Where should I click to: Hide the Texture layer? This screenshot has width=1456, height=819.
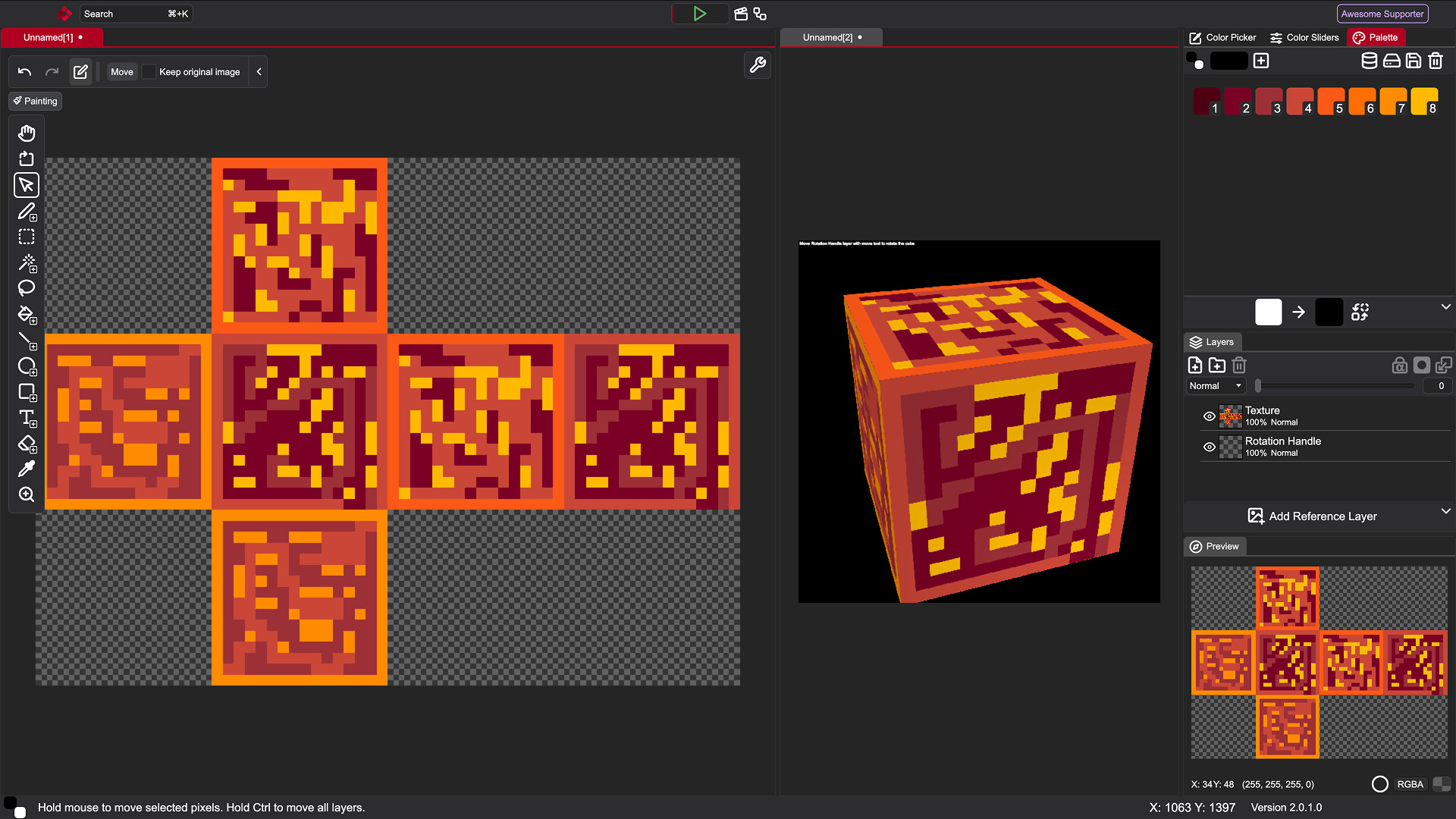click(1209, 416)
